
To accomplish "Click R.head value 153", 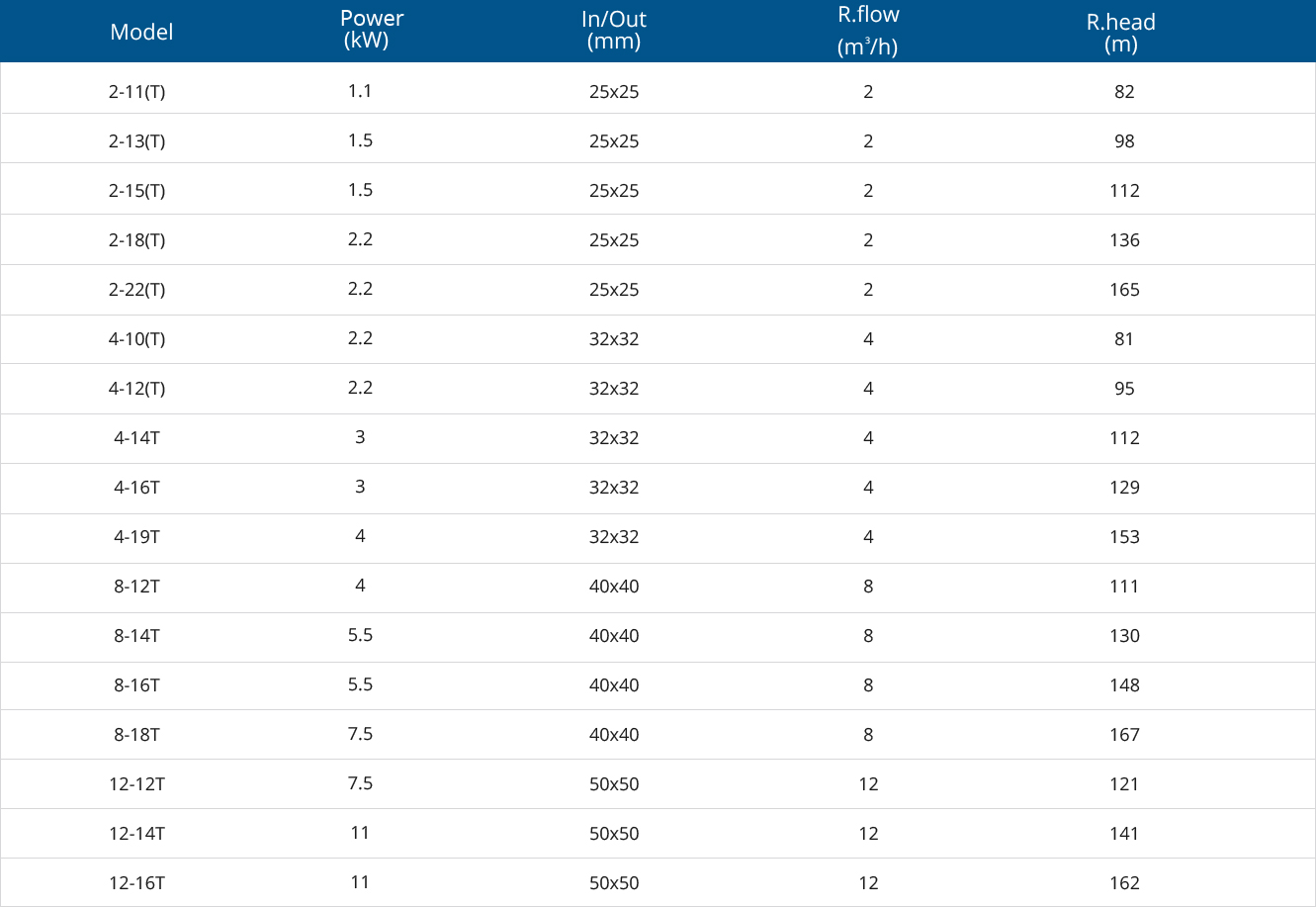I will [x=1124, y=537].
